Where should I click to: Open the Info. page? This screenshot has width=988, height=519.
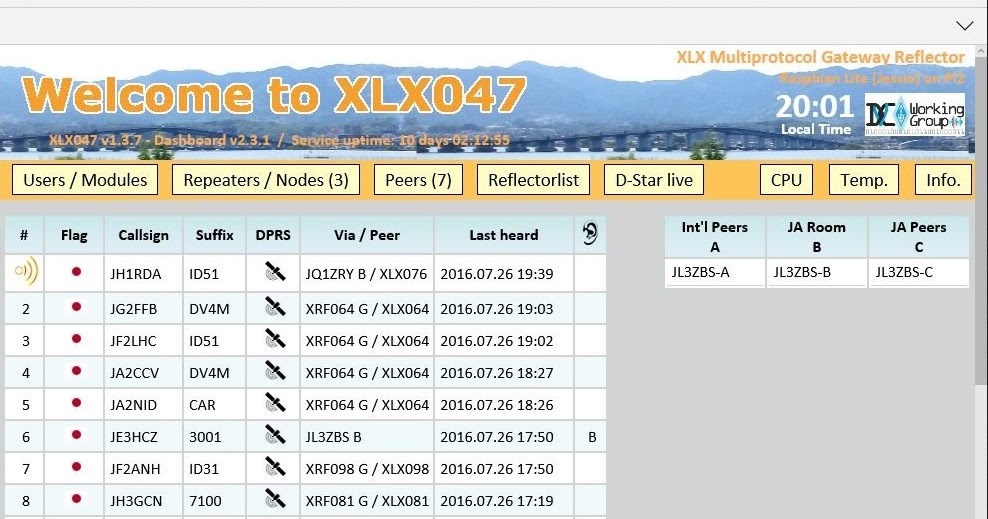coord(943,180)
